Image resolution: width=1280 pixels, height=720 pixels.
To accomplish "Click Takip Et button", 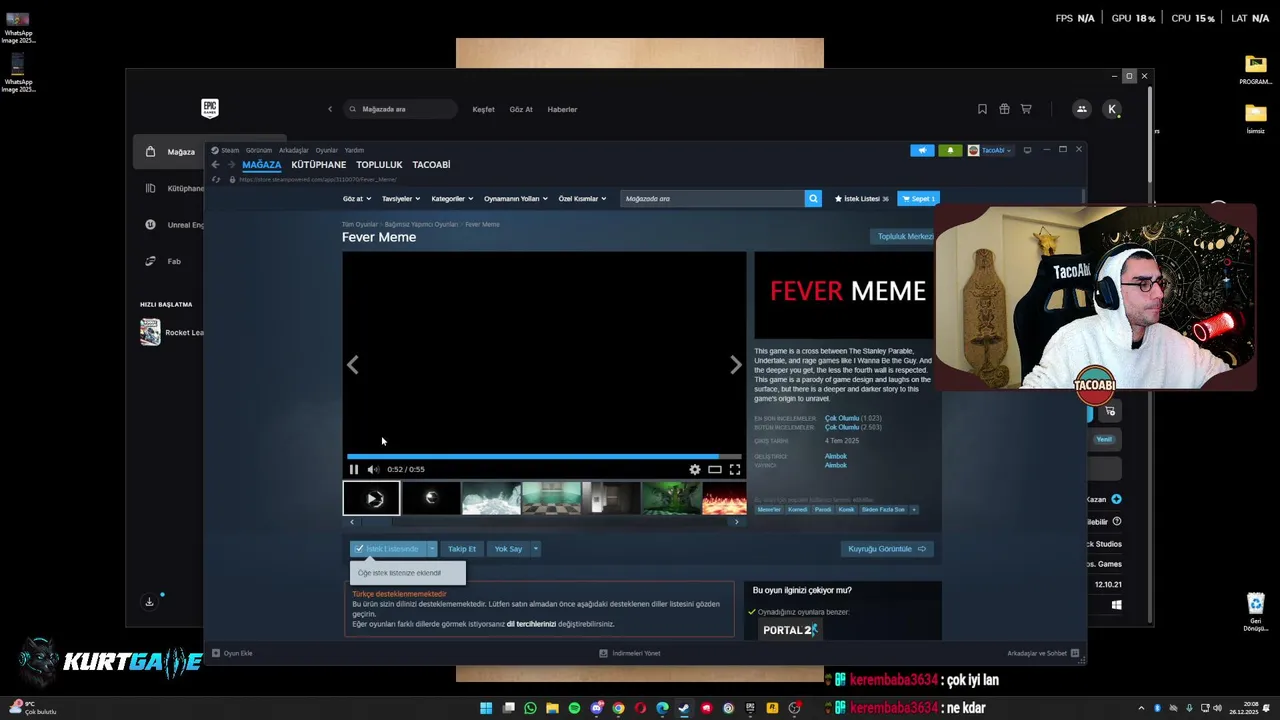I will click(x=462, y=548).
